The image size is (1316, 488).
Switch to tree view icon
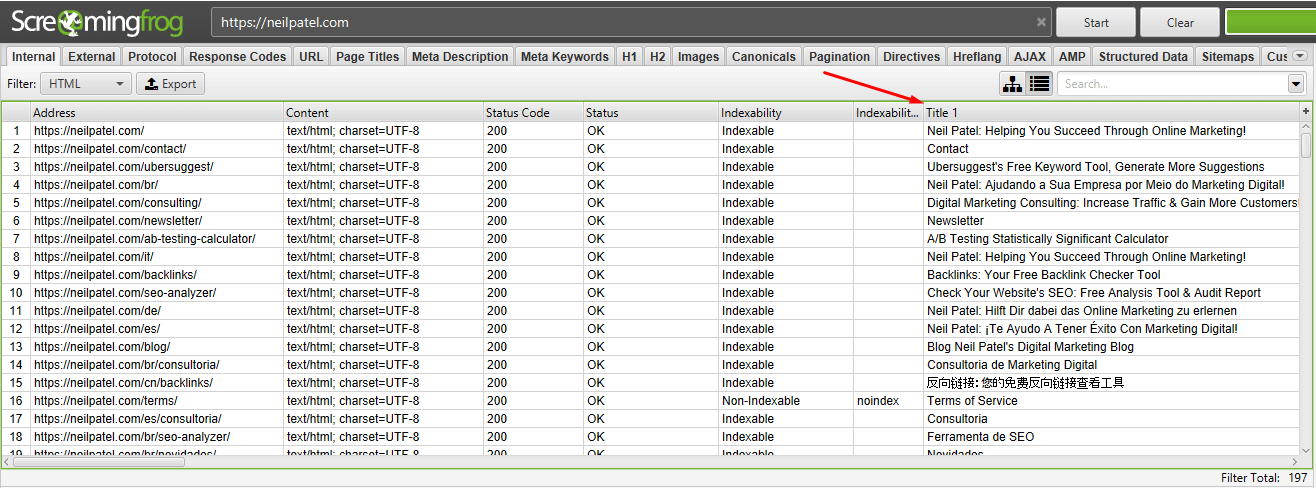(1012, 84)
